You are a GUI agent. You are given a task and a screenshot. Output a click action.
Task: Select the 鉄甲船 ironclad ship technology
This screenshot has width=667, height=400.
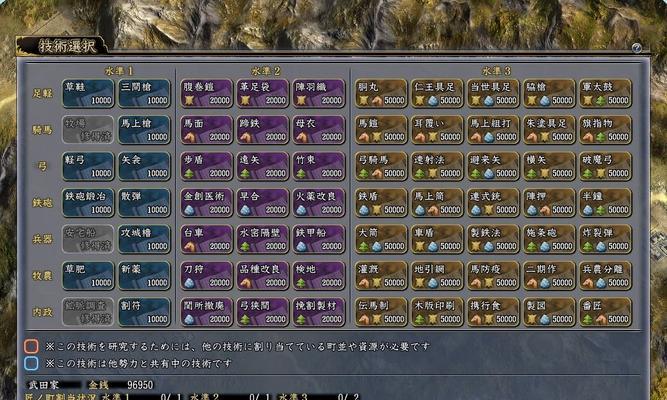point(319,239)
